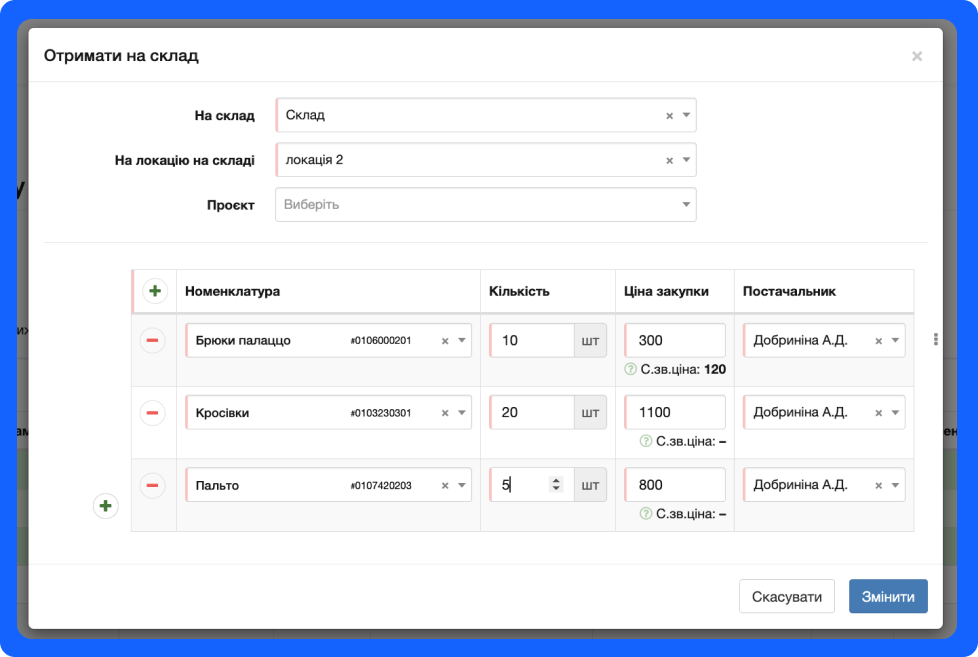978x657 pixels.
Task: Remove the Пальто row with minus icon
Action: click(x=153, y=486)
